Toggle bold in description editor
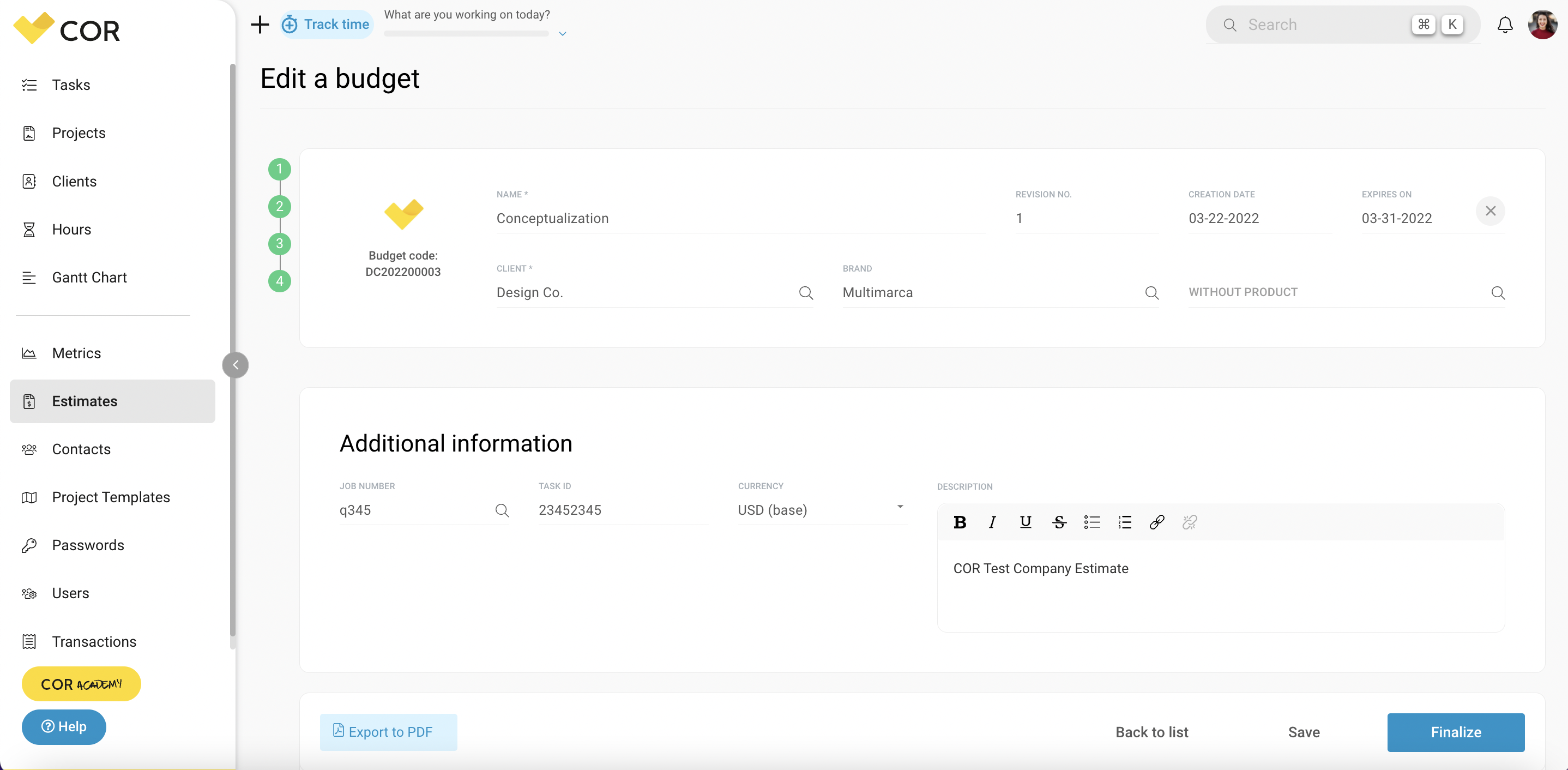 click(x=960, y=522)
